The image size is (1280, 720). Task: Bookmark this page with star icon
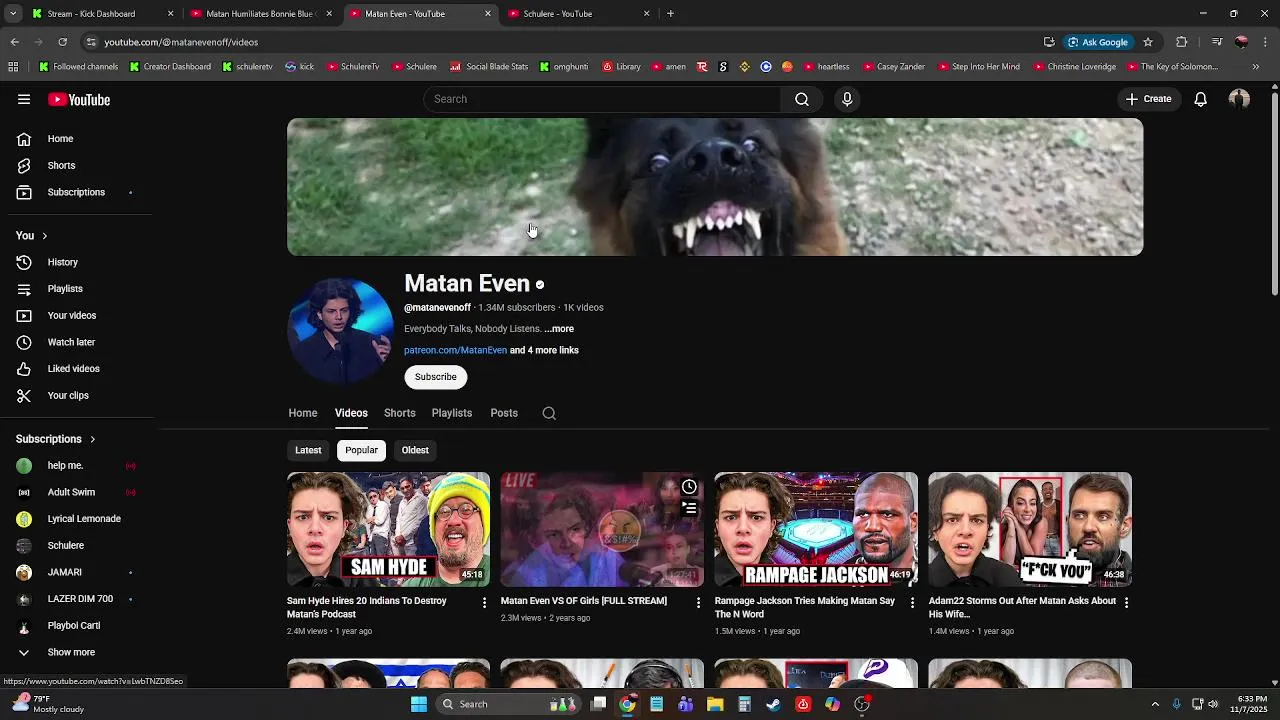click(x=1148, y=42)
